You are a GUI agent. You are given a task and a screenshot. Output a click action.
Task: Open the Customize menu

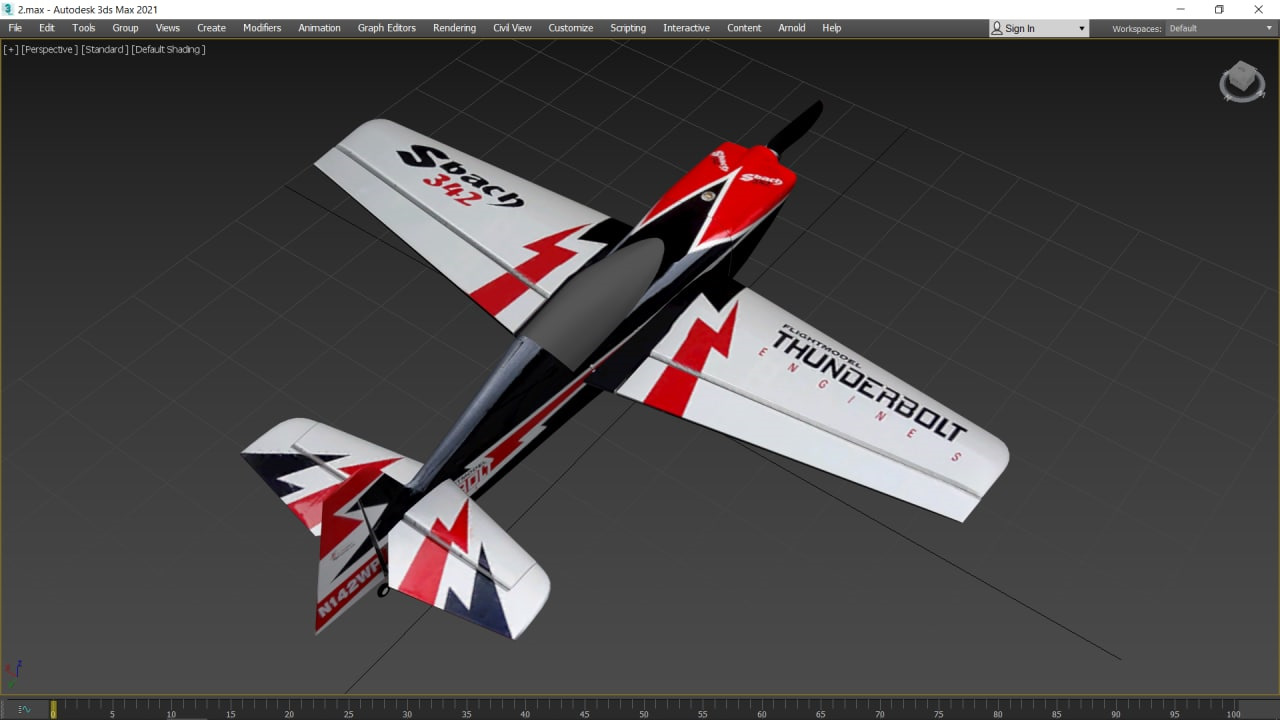(571, 28)
